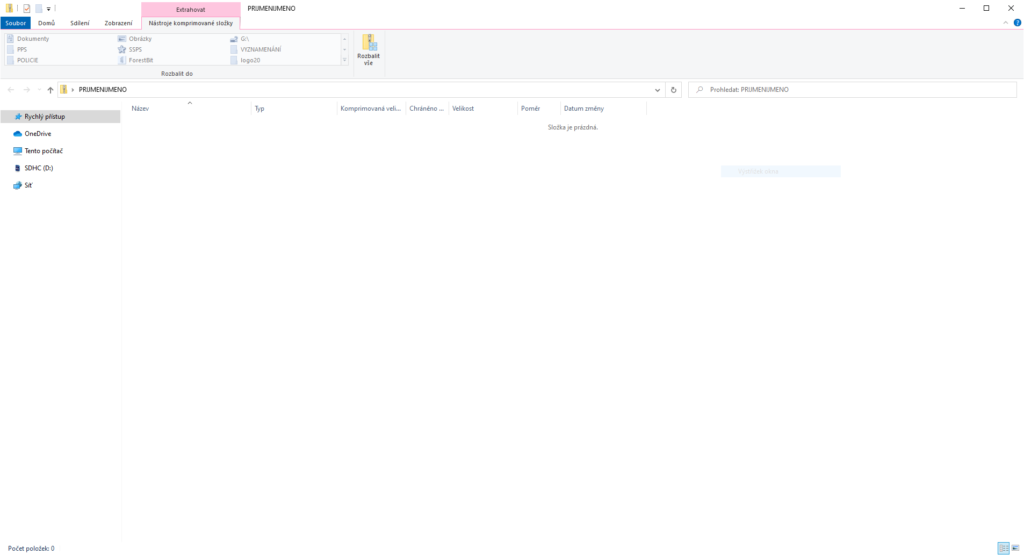Open Quick Access Toolbar customize dropdown
Viewport: 1024px width, 555px height.
(48, 8)
